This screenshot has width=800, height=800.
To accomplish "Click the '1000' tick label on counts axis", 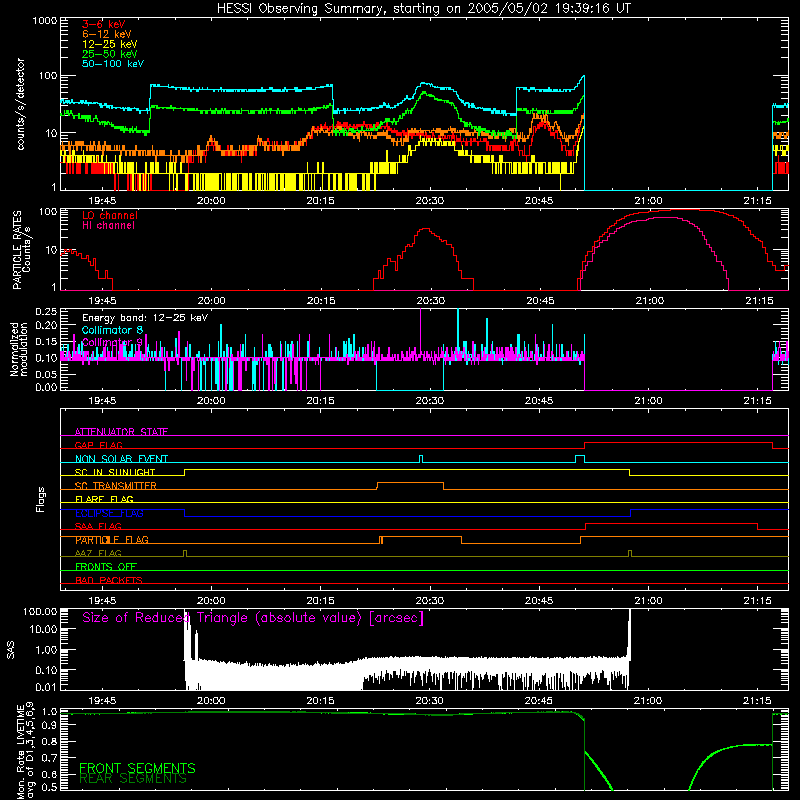I will click(44, 21).
